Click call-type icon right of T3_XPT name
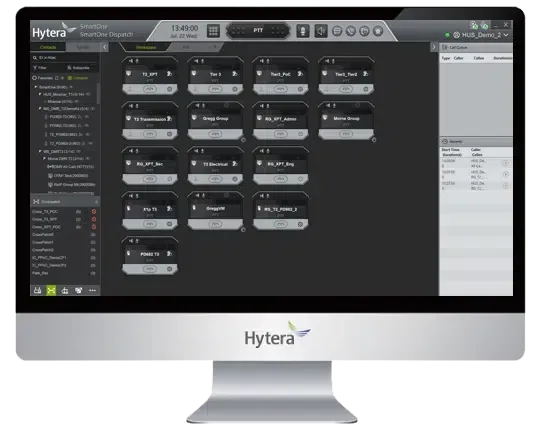This screenshot has height=425, width=536. click(x=169, y=74)
